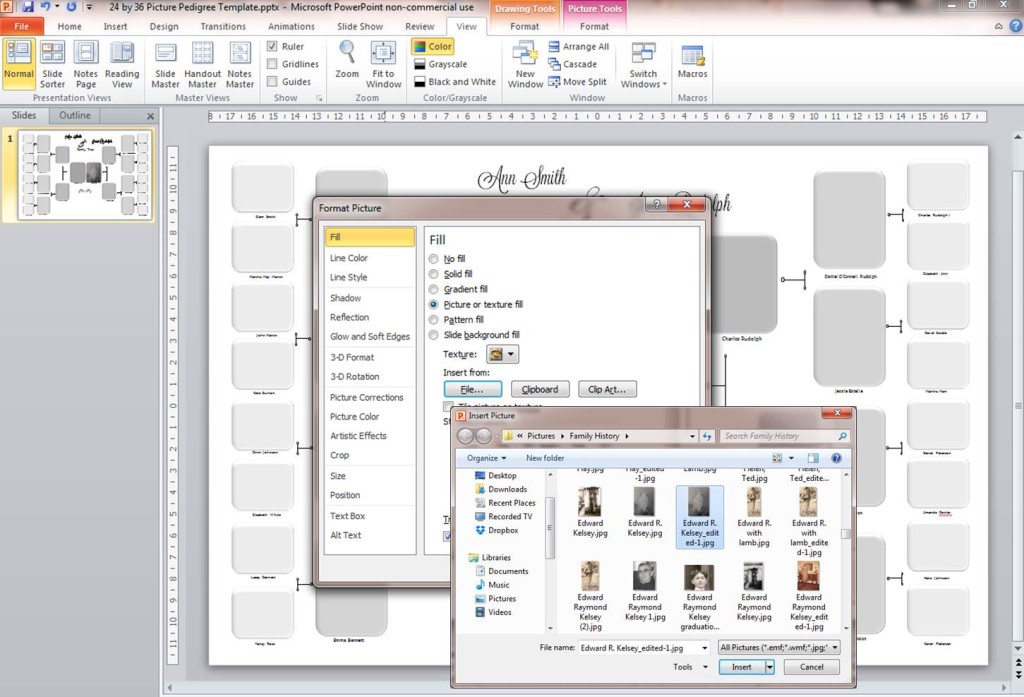Image resolution: width=1024 pixels, height=697 pixels.
Task: Enable the Gridlines checkbox
Action: 272,64
